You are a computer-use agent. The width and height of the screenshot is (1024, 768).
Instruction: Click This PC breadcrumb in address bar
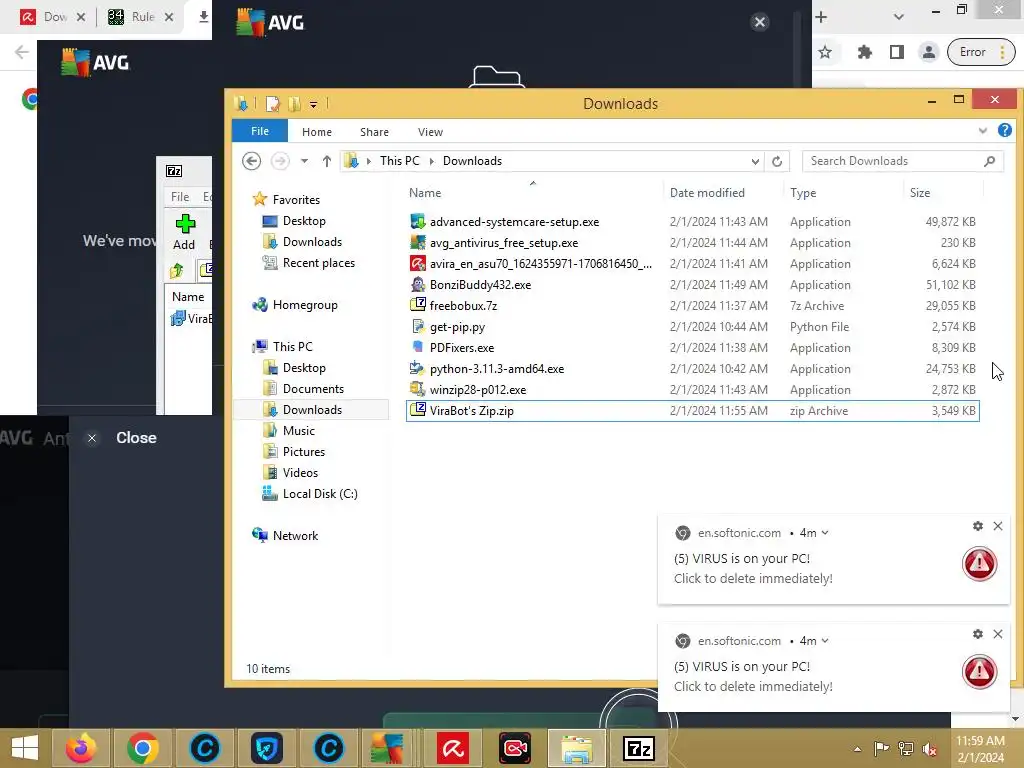(400, 161)
